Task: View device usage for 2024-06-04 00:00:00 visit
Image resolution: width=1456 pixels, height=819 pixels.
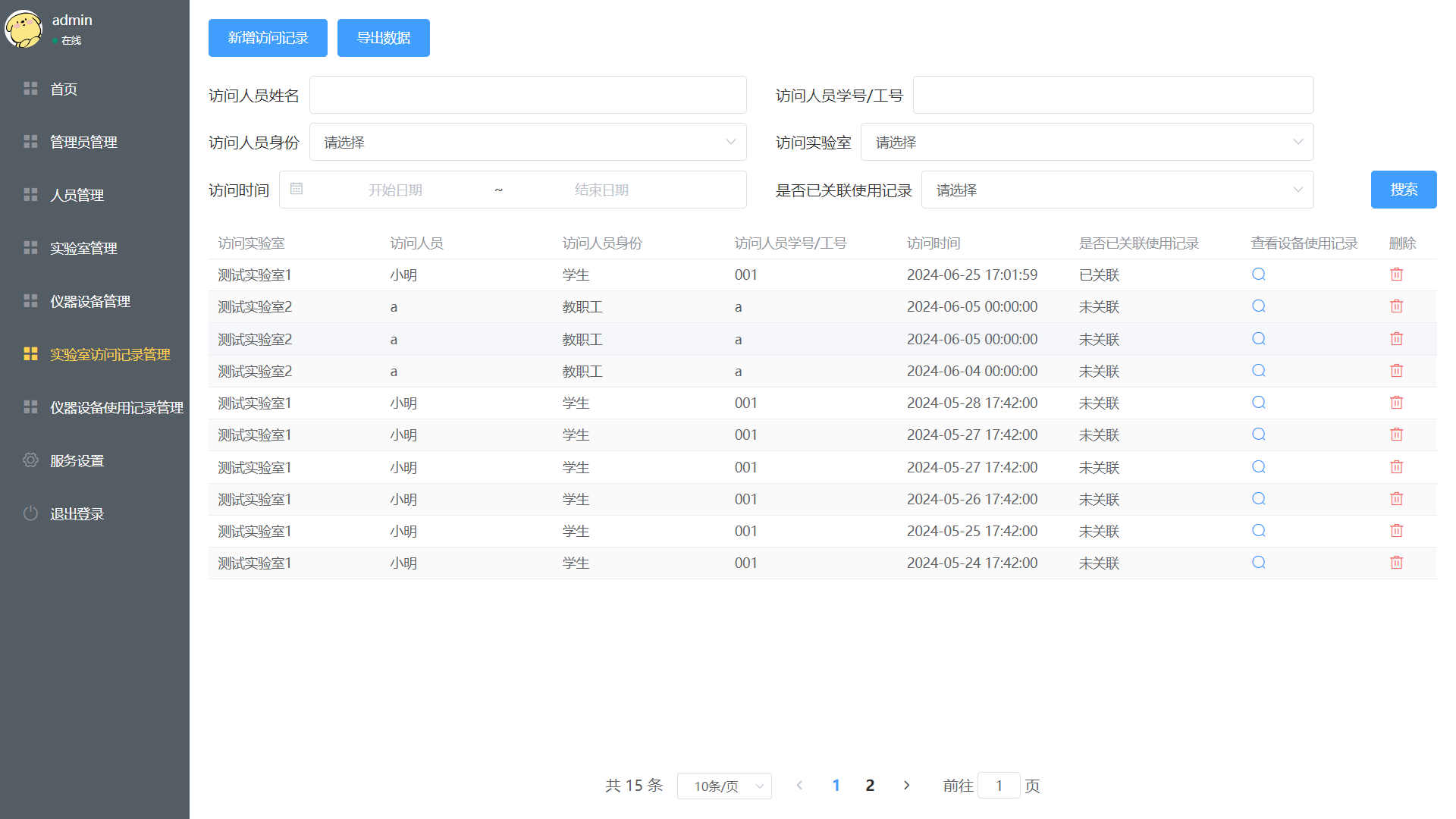Action: coord(1259,371)
